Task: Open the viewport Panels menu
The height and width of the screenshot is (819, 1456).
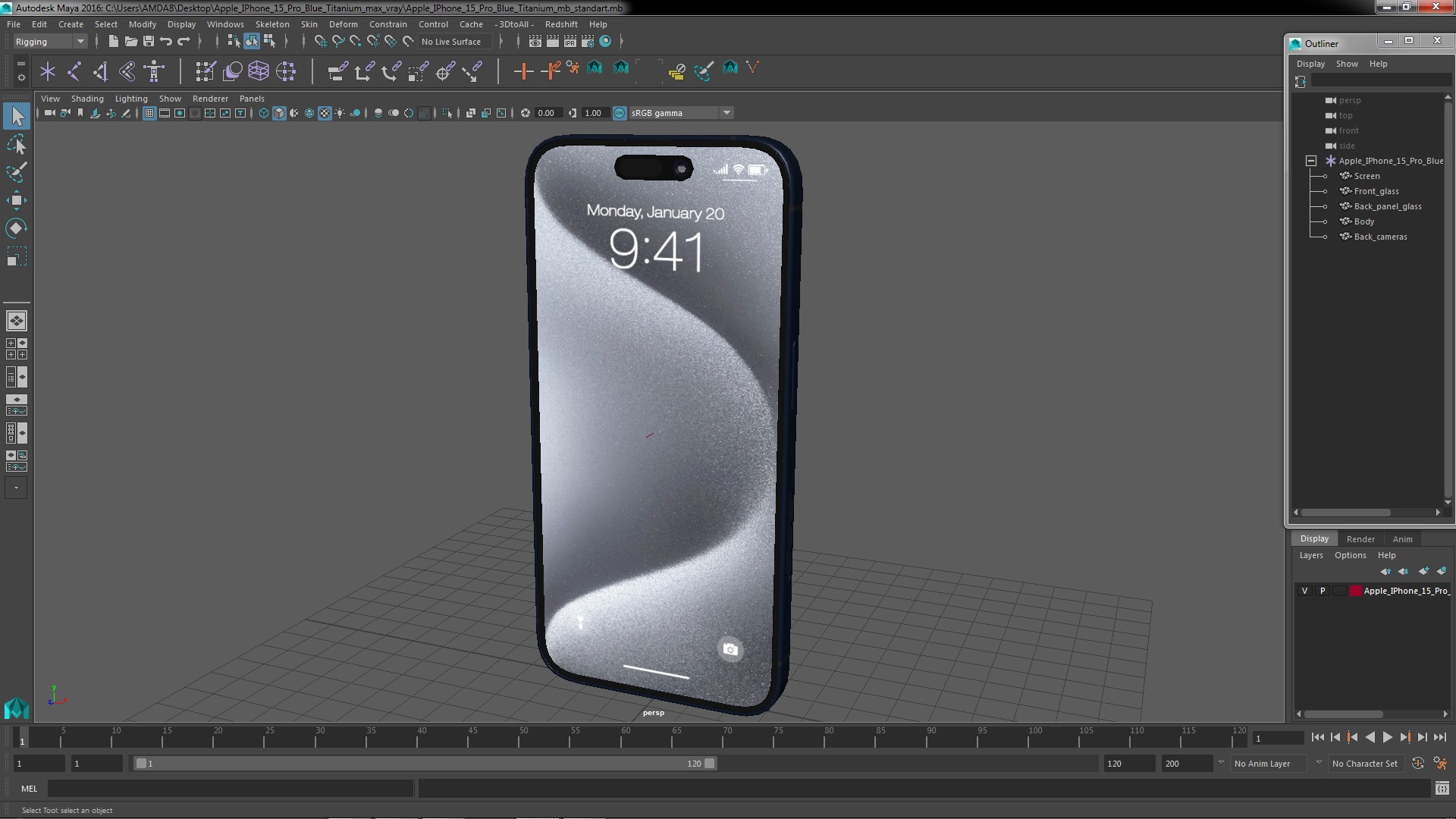Action: coord(252,99)
